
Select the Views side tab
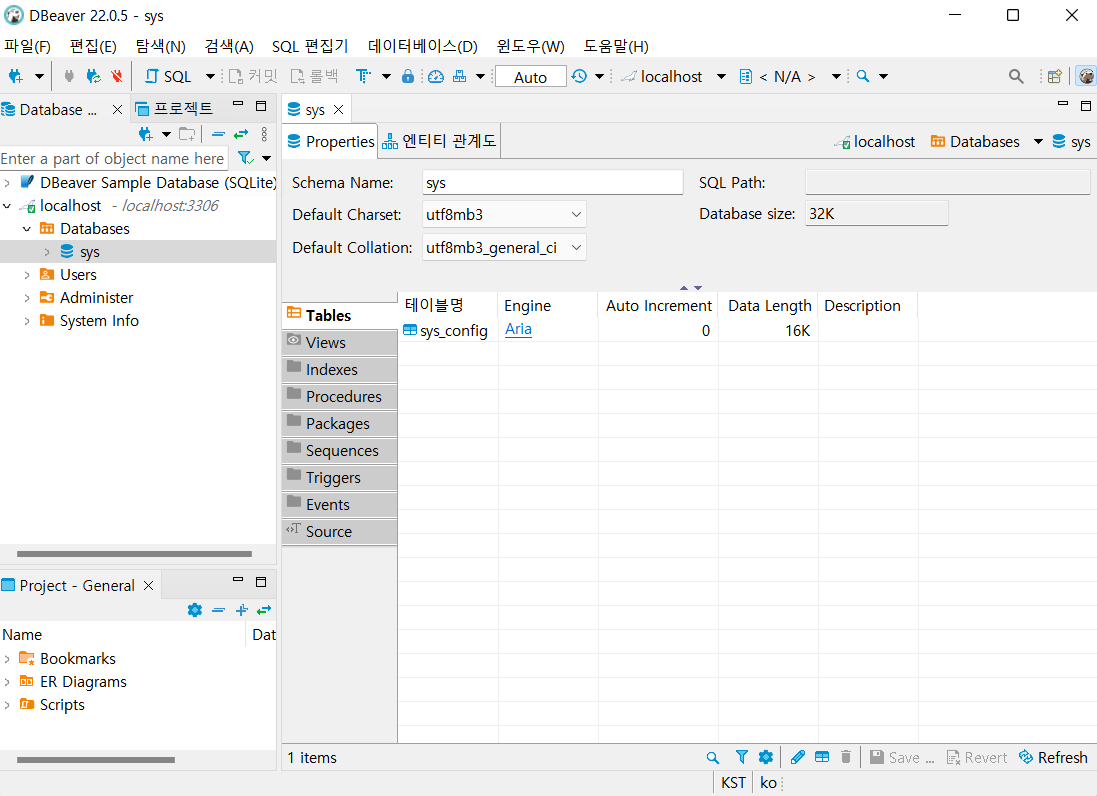tap(340, 342)
